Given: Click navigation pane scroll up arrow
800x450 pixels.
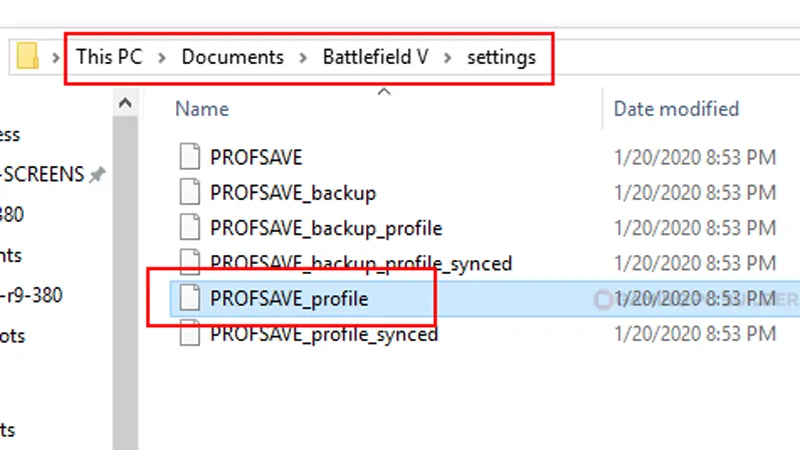Looking at the screenshot, I should (125, 103).
